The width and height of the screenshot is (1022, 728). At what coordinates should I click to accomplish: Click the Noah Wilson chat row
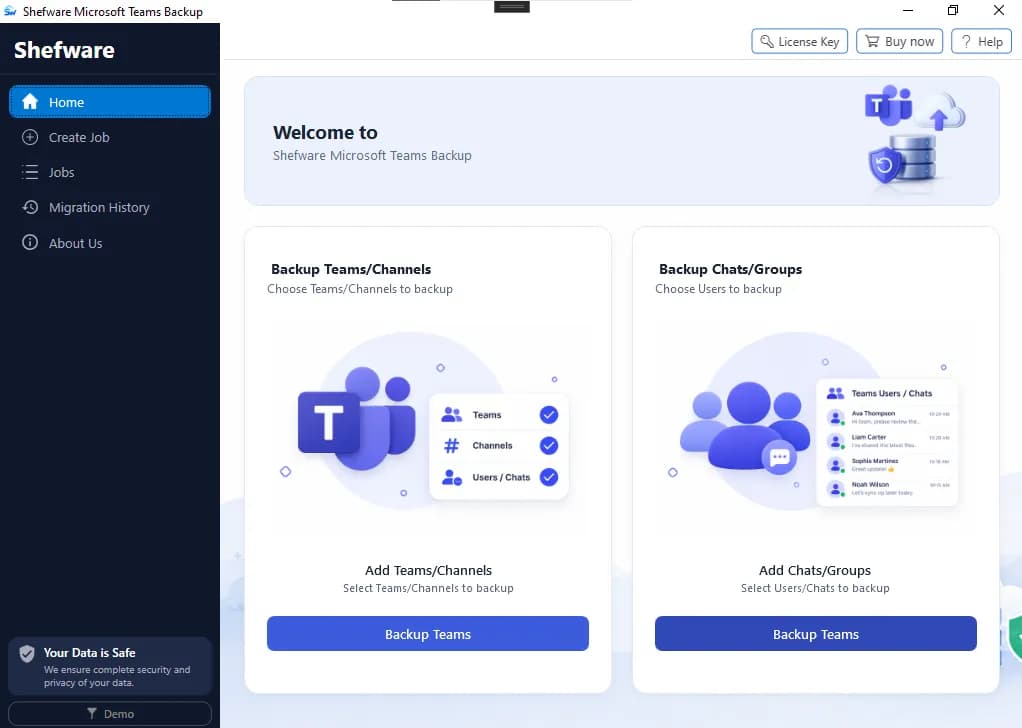pyautogui.click(x=888, y=488)
